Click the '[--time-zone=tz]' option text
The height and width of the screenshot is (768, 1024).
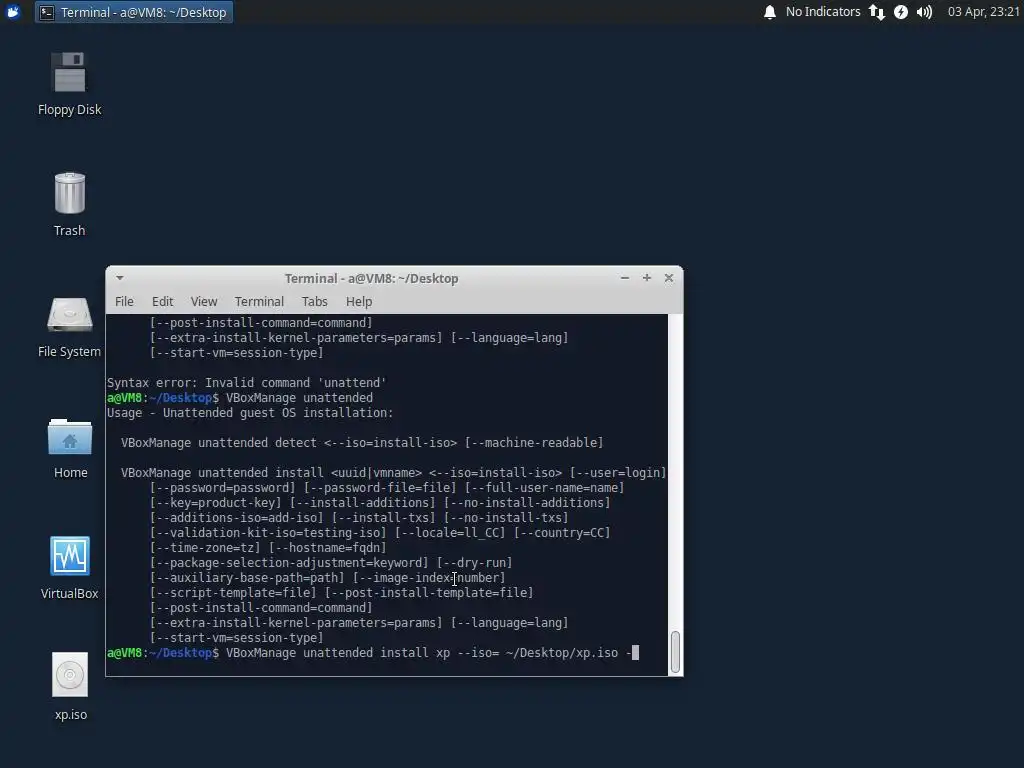coord(205,548)
